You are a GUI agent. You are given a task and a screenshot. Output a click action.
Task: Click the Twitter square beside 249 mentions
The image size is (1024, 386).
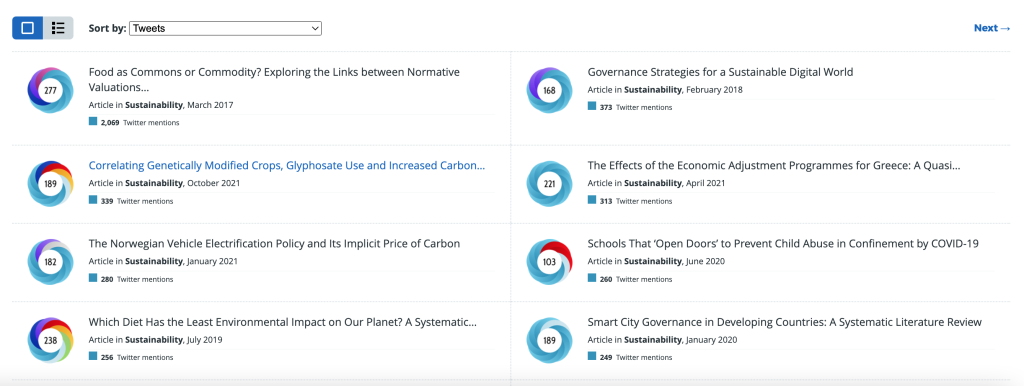592,357
